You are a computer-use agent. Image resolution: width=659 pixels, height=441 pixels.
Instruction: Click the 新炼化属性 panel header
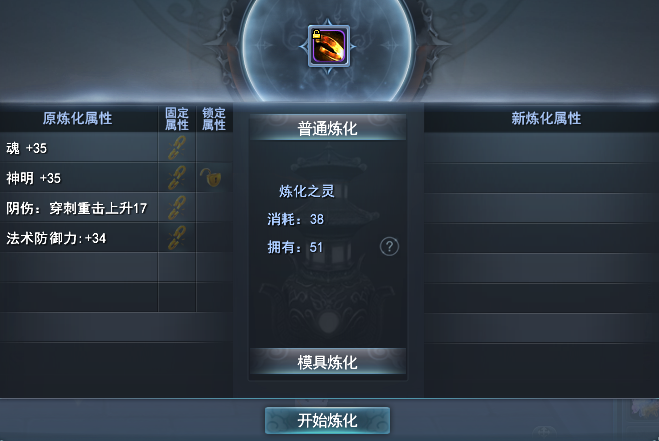point(546,118)
